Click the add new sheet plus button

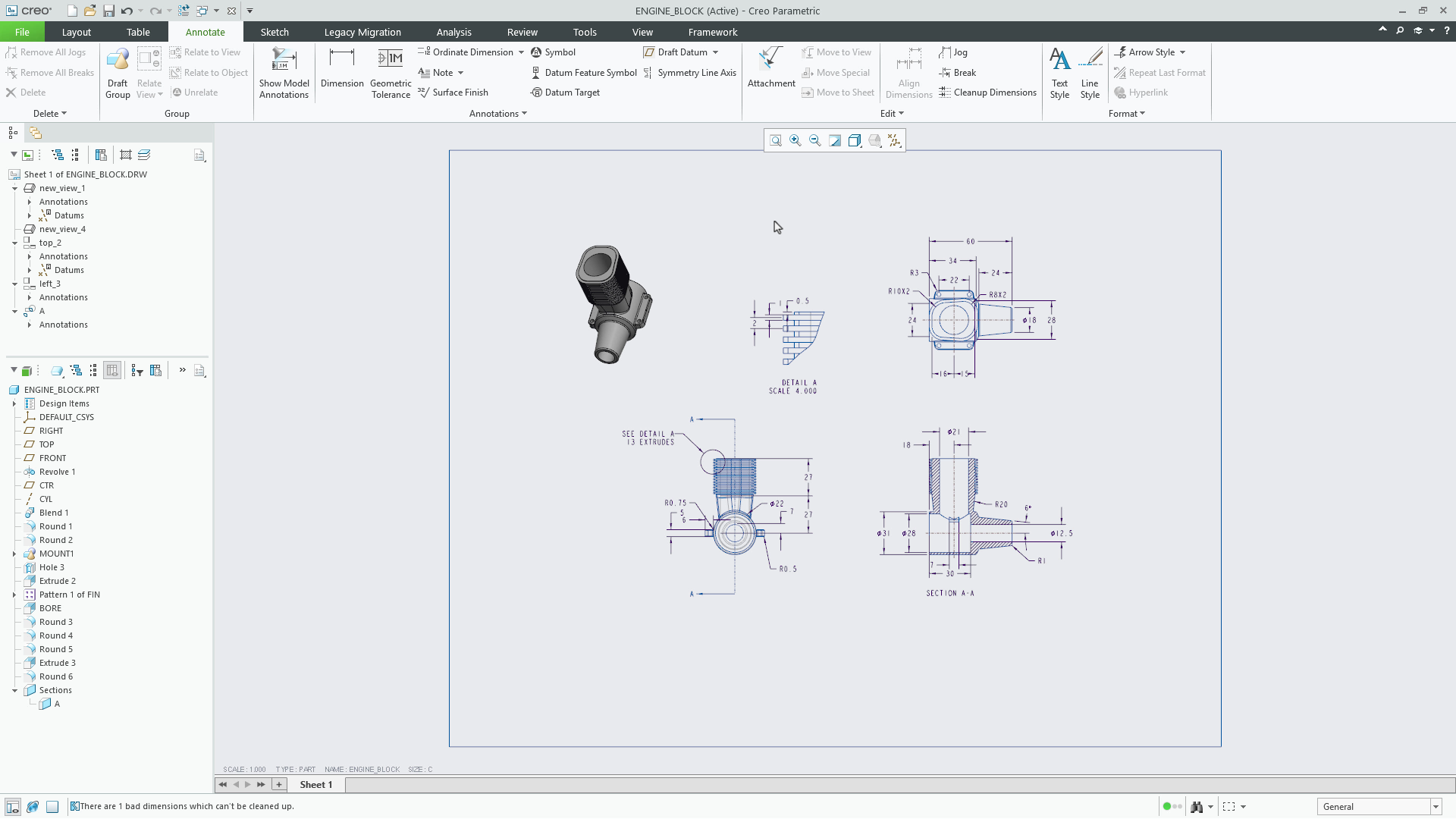coord(279,785)
